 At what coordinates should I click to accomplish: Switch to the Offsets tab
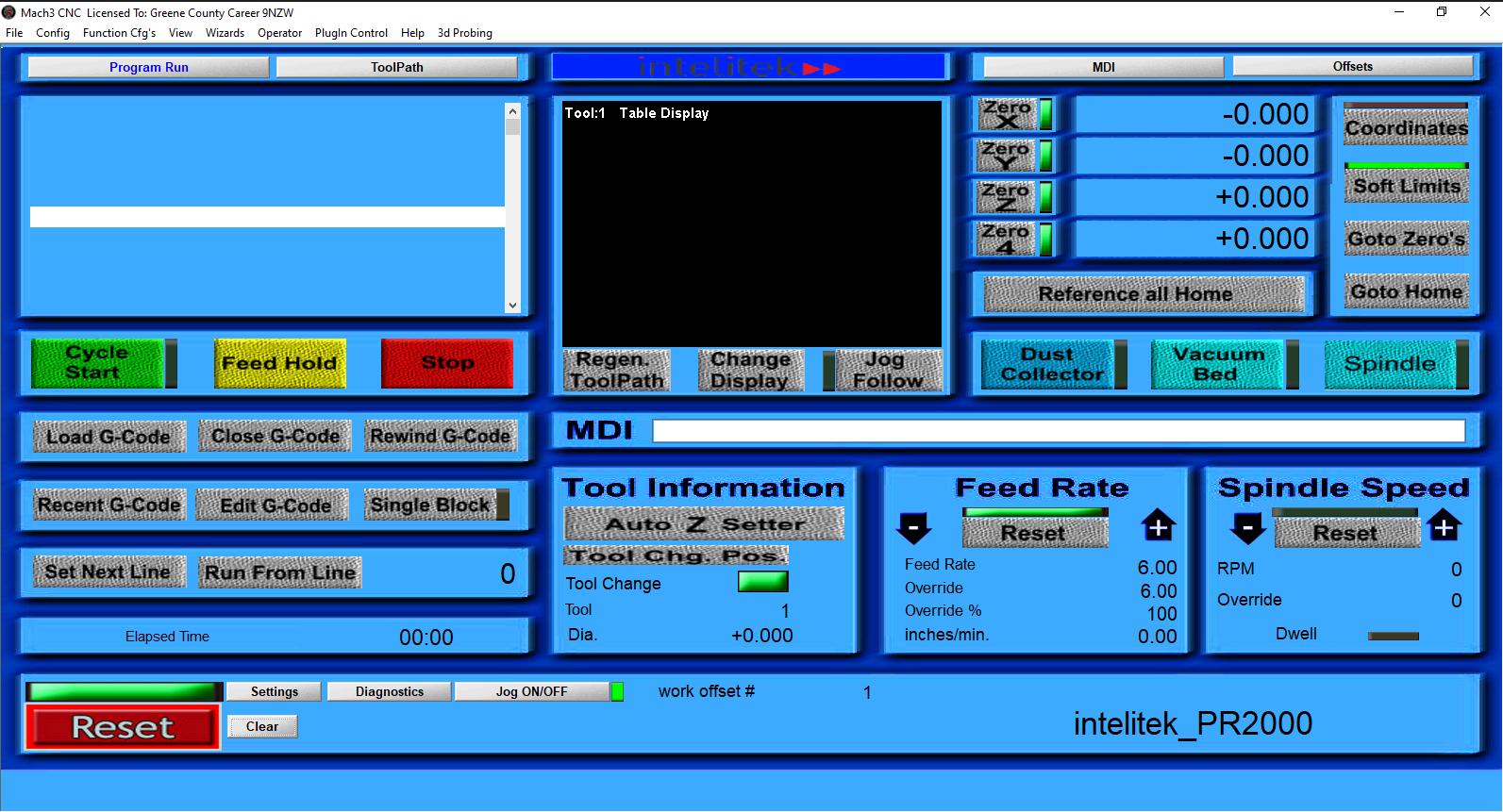coord(1353,66)
